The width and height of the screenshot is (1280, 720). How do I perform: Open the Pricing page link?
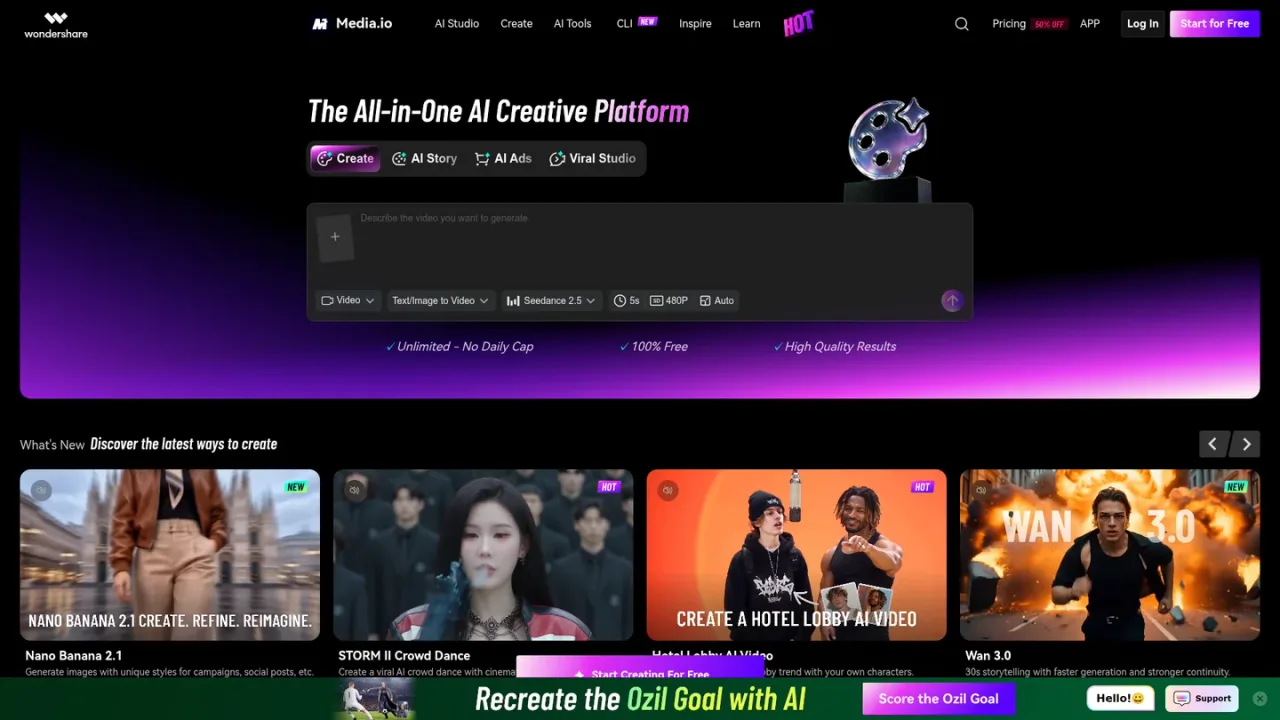point(1009,23)
